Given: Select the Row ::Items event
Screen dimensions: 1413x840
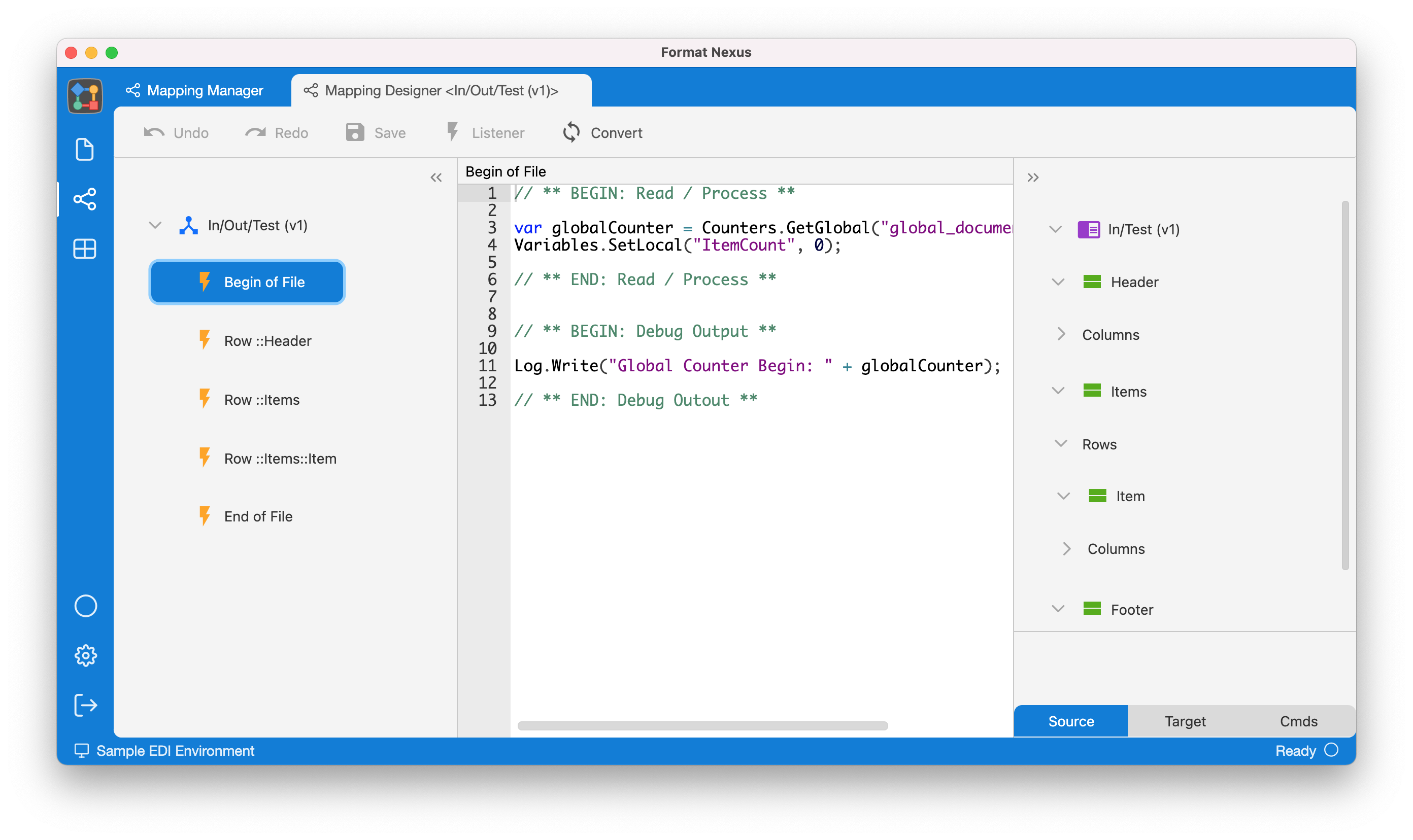Looking at the screenshot, I should pos(262,400).
